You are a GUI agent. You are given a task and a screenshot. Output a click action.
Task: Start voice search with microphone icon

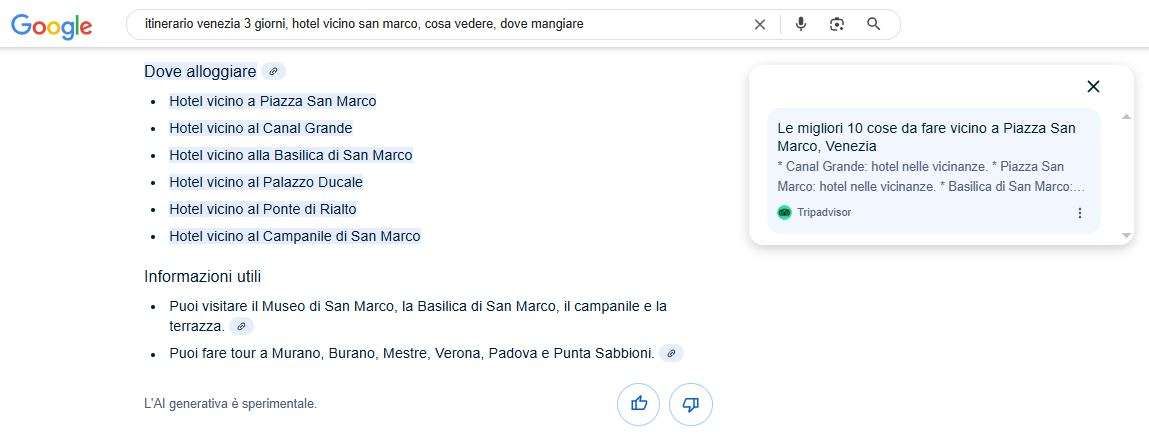pos(800,24)
